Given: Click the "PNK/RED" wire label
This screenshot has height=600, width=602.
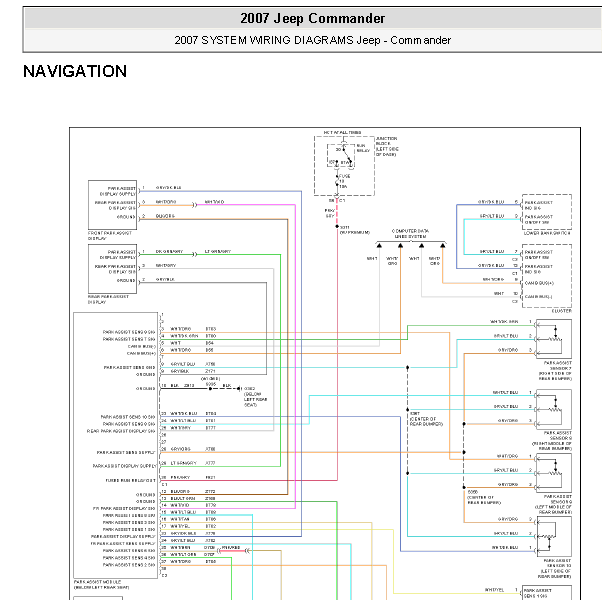Looking at the screenshot, I should click(231, 547).
